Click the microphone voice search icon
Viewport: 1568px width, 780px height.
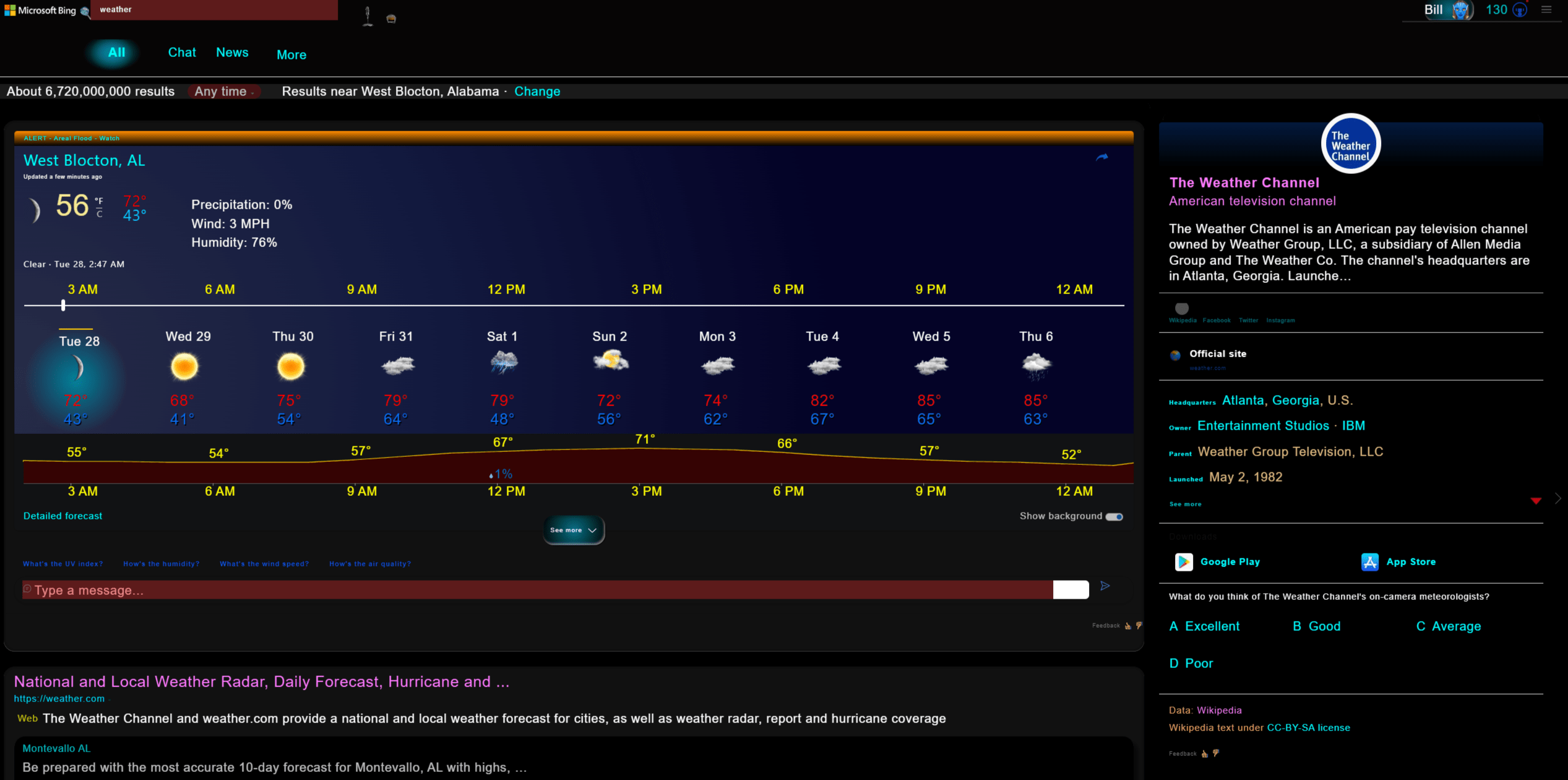pyautogui.click(x=368, y=16)
